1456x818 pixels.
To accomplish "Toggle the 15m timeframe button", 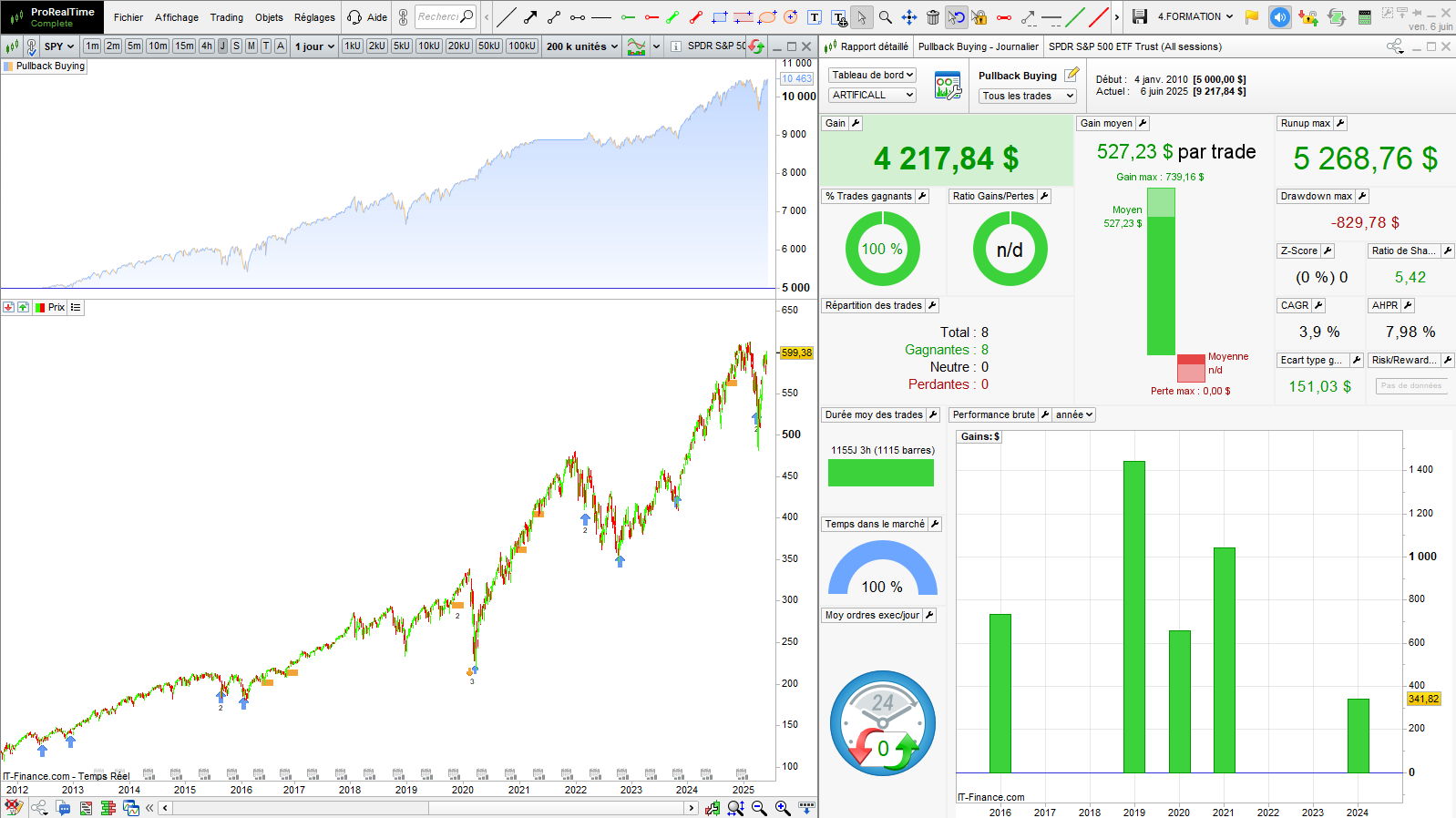I will tap(184, 46).
